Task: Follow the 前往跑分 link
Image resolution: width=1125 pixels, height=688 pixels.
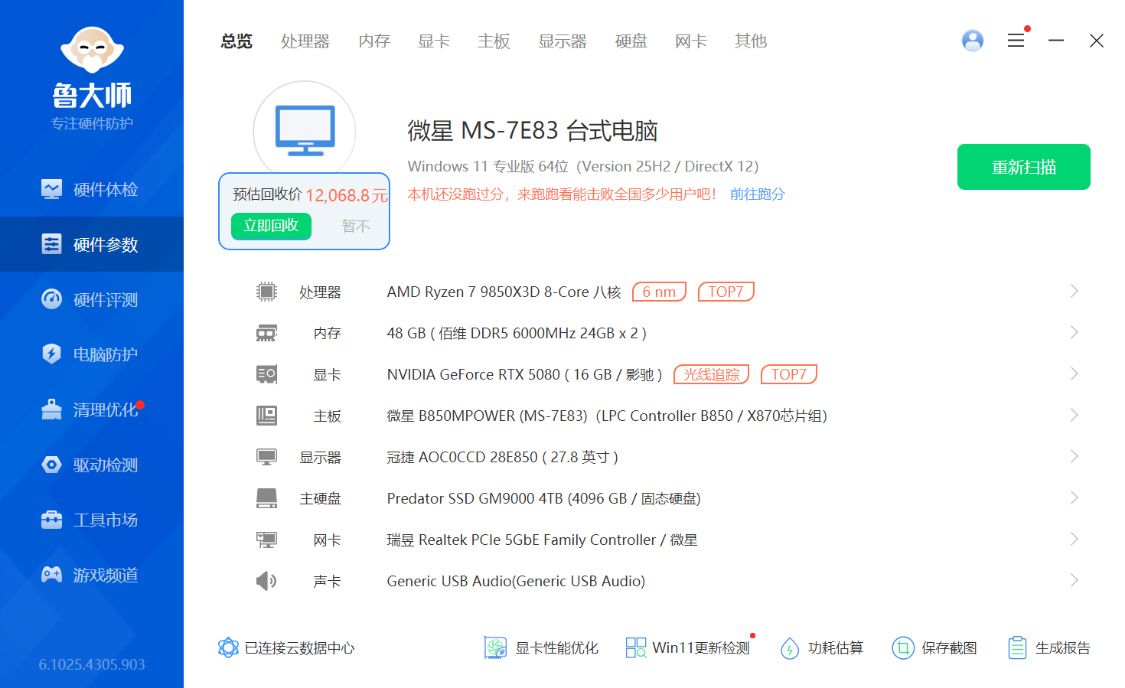Action: coord(757,194)
